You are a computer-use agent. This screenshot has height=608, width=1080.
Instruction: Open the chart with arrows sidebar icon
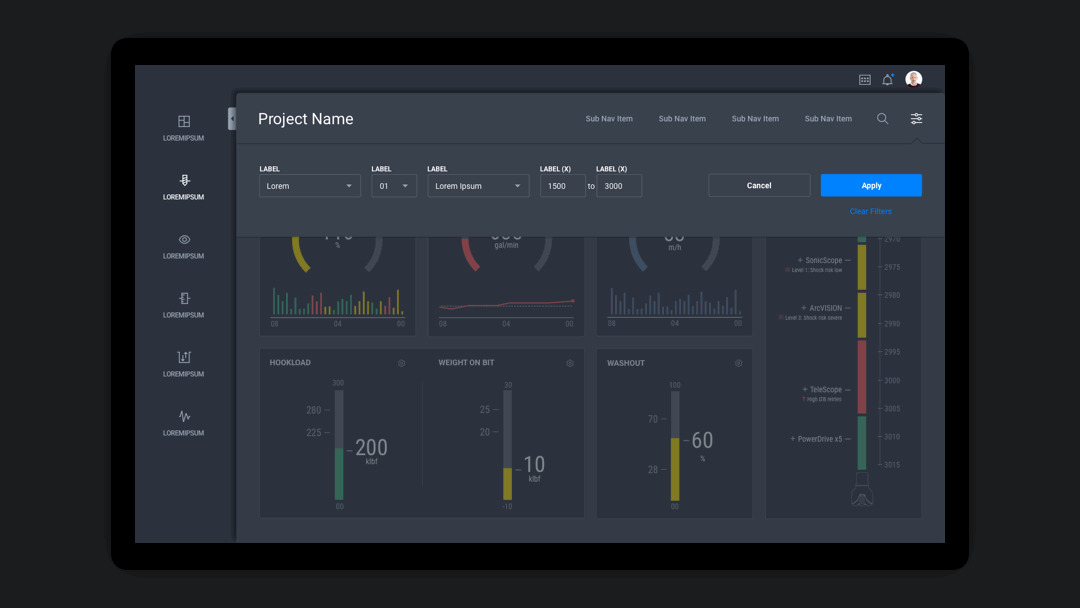184,357
